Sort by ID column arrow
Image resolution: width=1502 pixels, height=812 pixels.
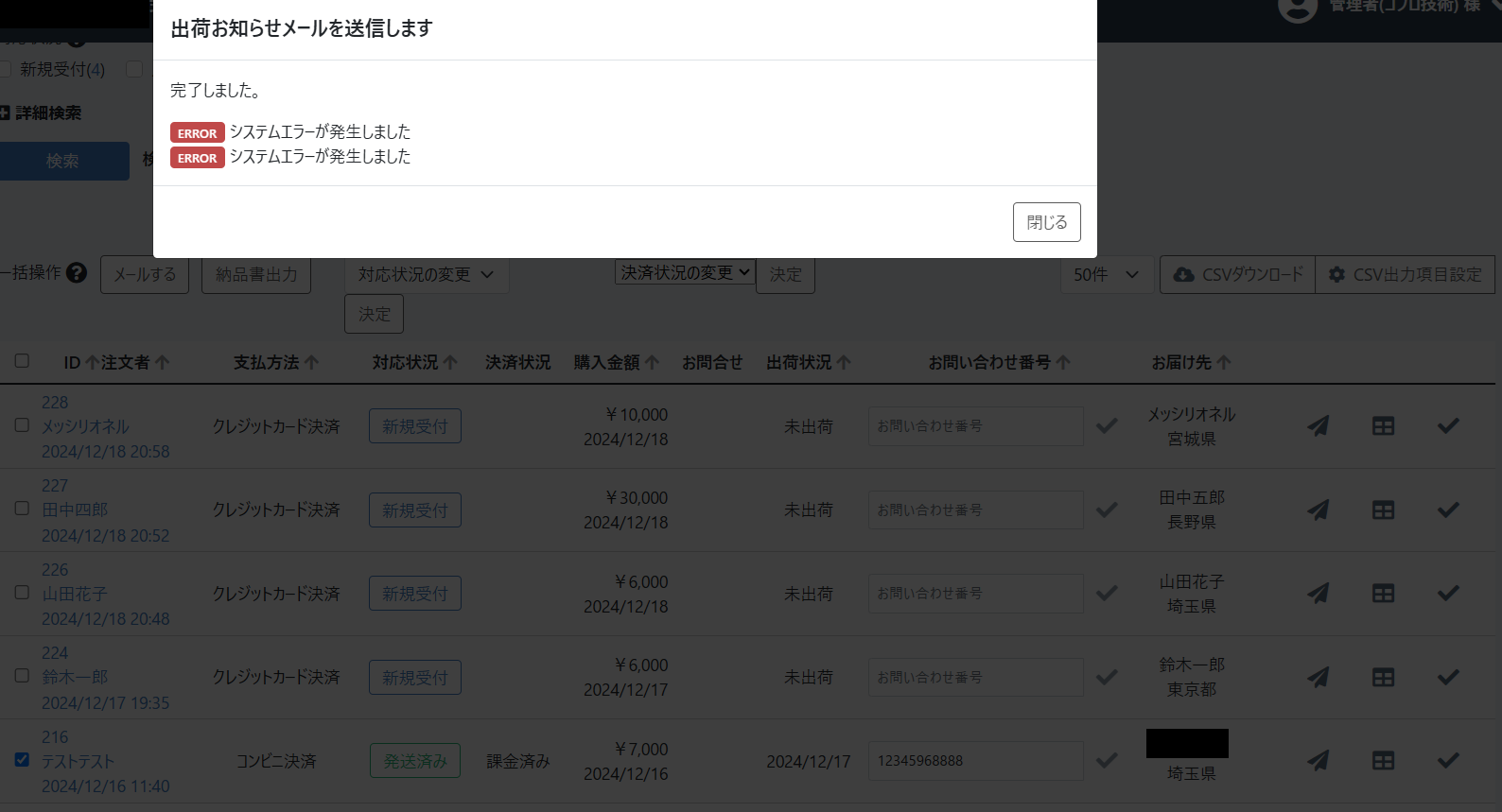[92, 363]
